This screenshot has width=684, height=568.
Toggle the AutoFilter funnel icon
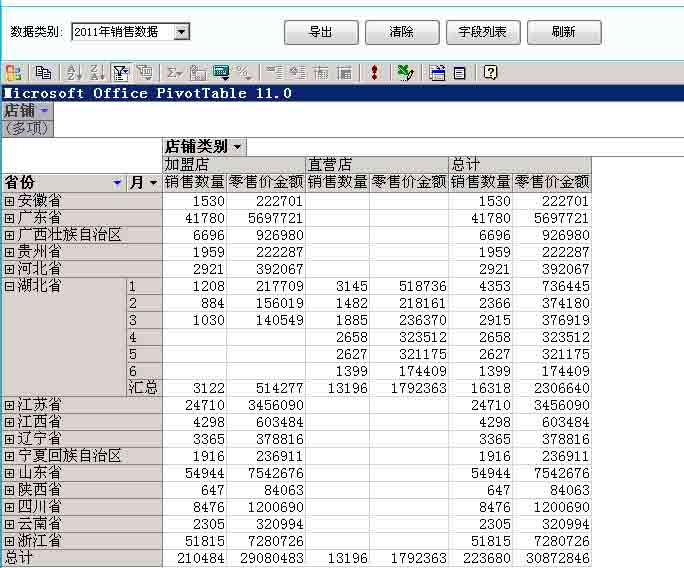[120, 73]
